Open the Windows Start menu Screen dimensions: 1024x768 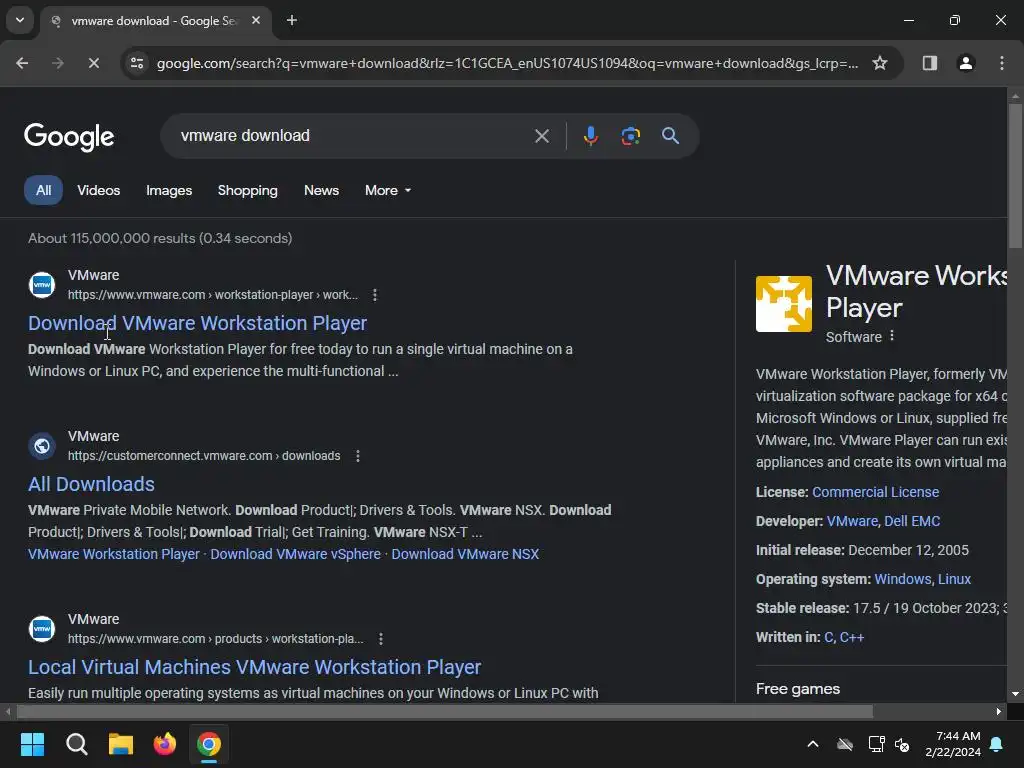(x=32, y=744)
